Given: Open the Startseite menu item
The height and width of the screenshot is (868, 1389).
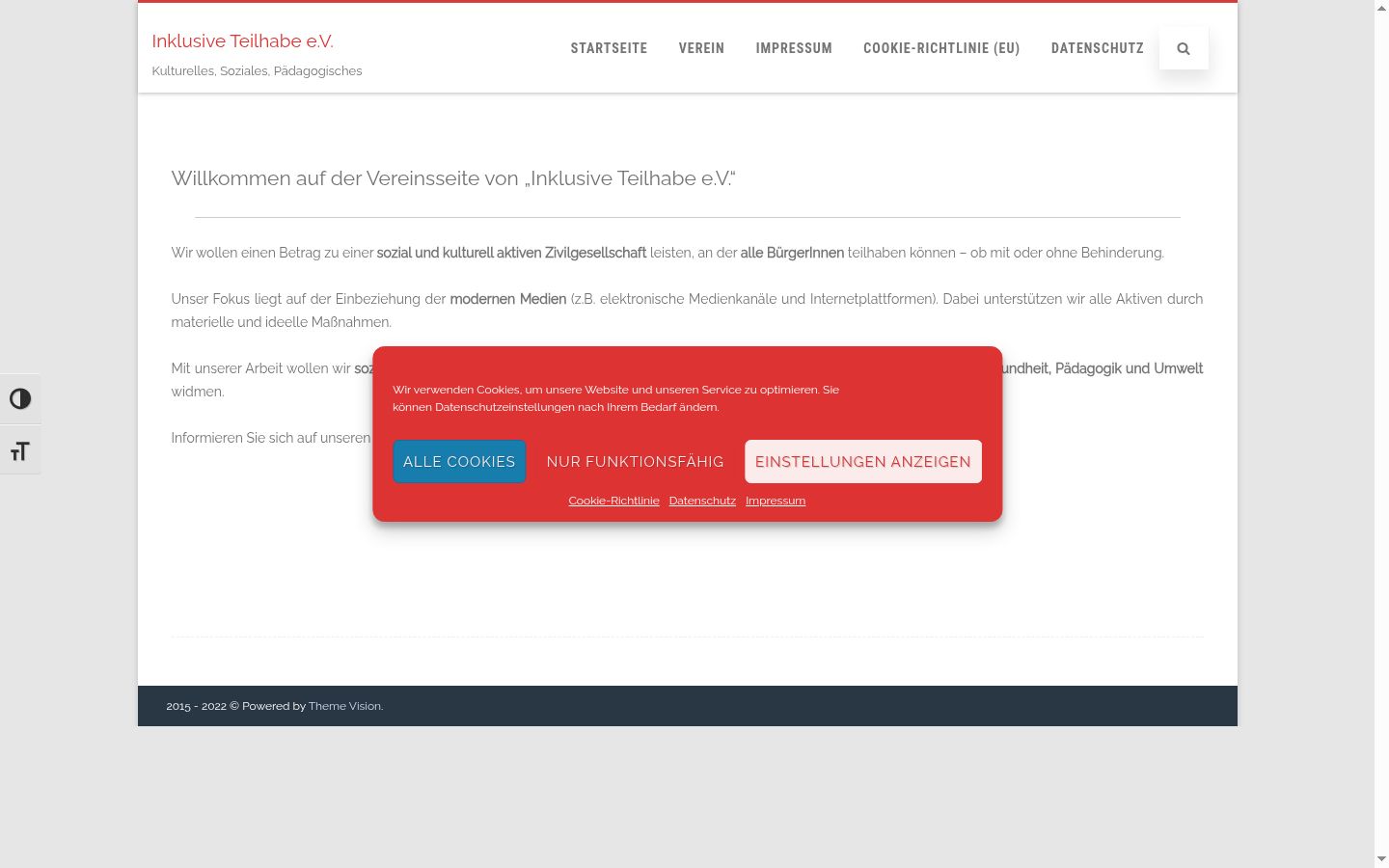Looking at the screenshot, I should click(609, 48).
